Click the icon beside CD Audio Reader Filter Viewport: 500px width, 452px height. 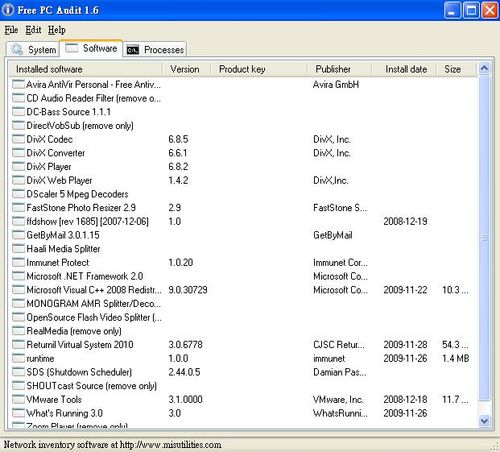[x=18, y=98]
